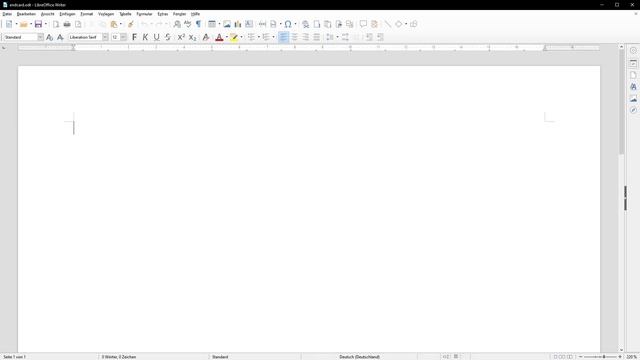The width and height of the screenshot is (640, 360).
Task: Open sidebar Navigator compass icon
Action: [x=633, y=110]
